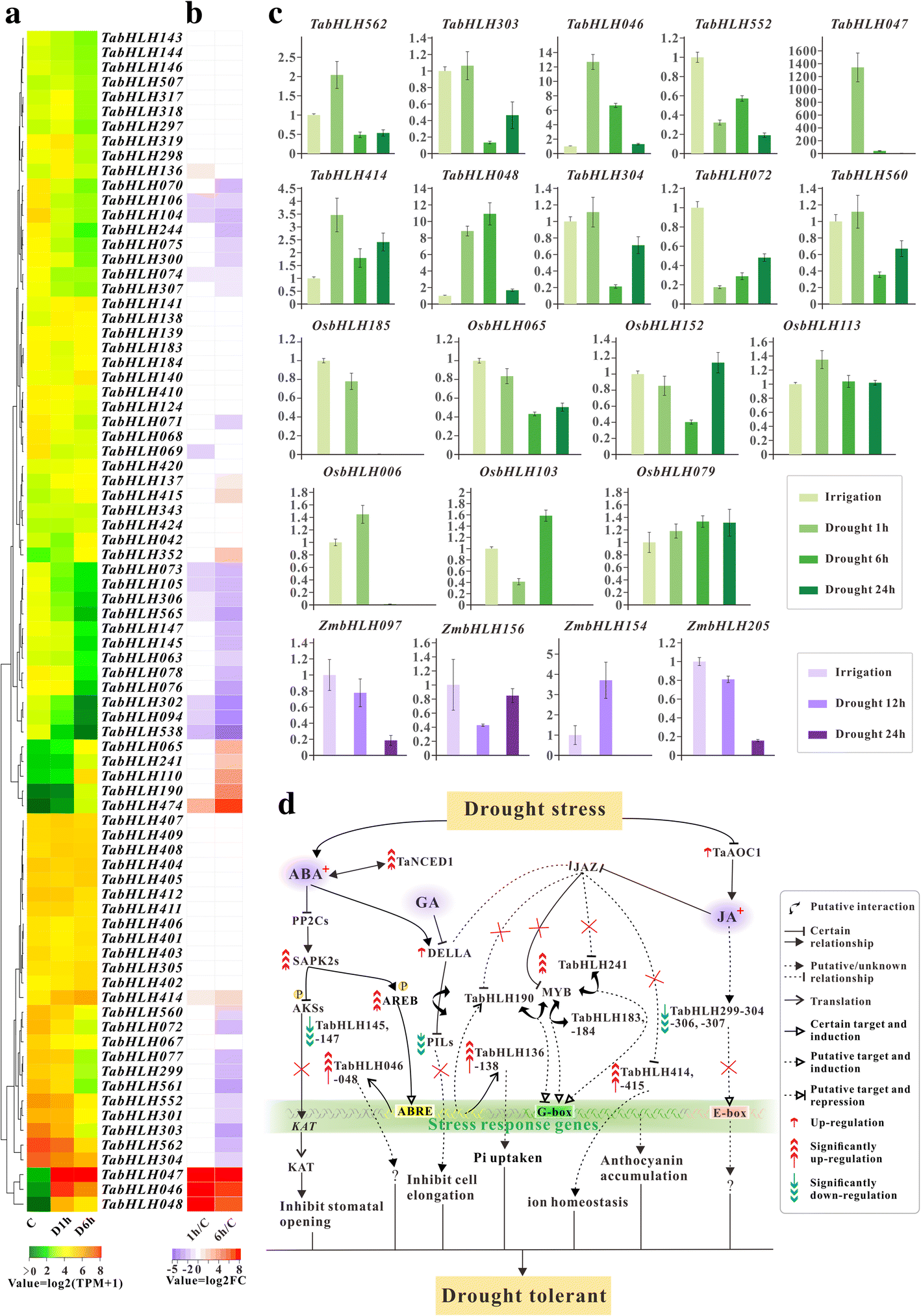Click the TabHLH143 heatmap row label
This screenshot has height=1316, width=921.
coord(142,38)
